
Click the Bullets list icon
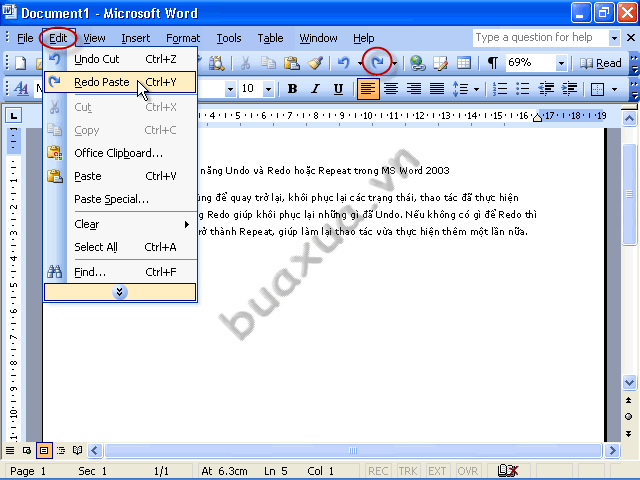pyautogui.click(x=522, y=89)
